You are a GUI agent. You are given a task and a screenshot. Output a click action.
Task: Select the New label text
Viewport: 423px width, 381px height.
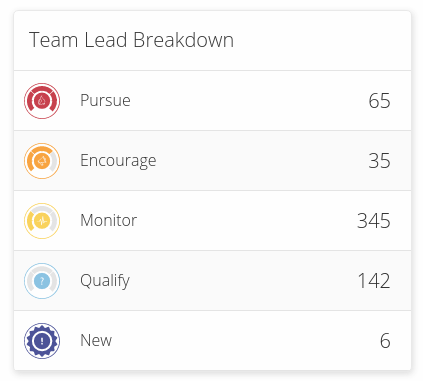pyautogui.click(x=96, y=340)
